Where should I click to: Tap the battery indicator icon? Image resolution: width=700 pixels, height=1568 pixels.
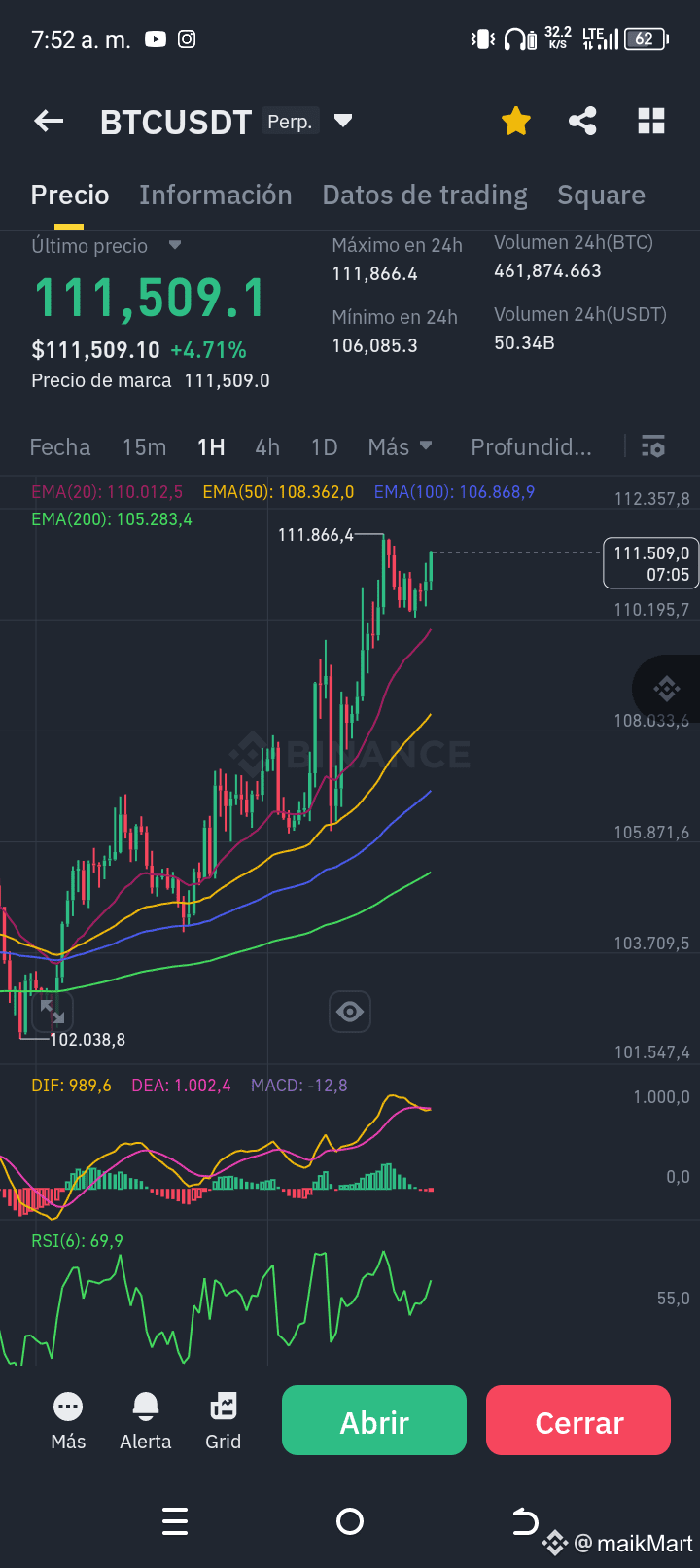646,39
